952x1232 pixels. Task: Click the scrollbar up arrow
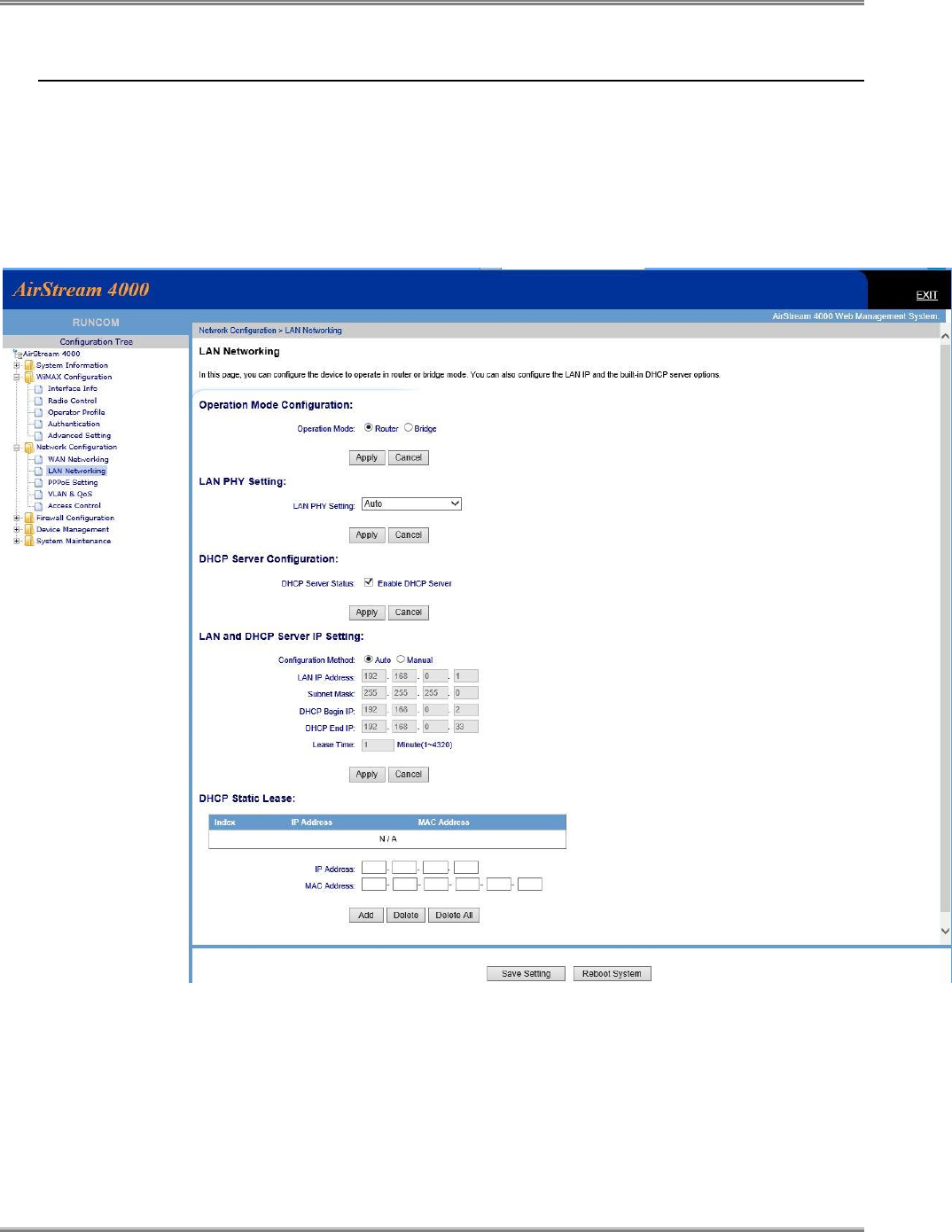coord(945,337)
